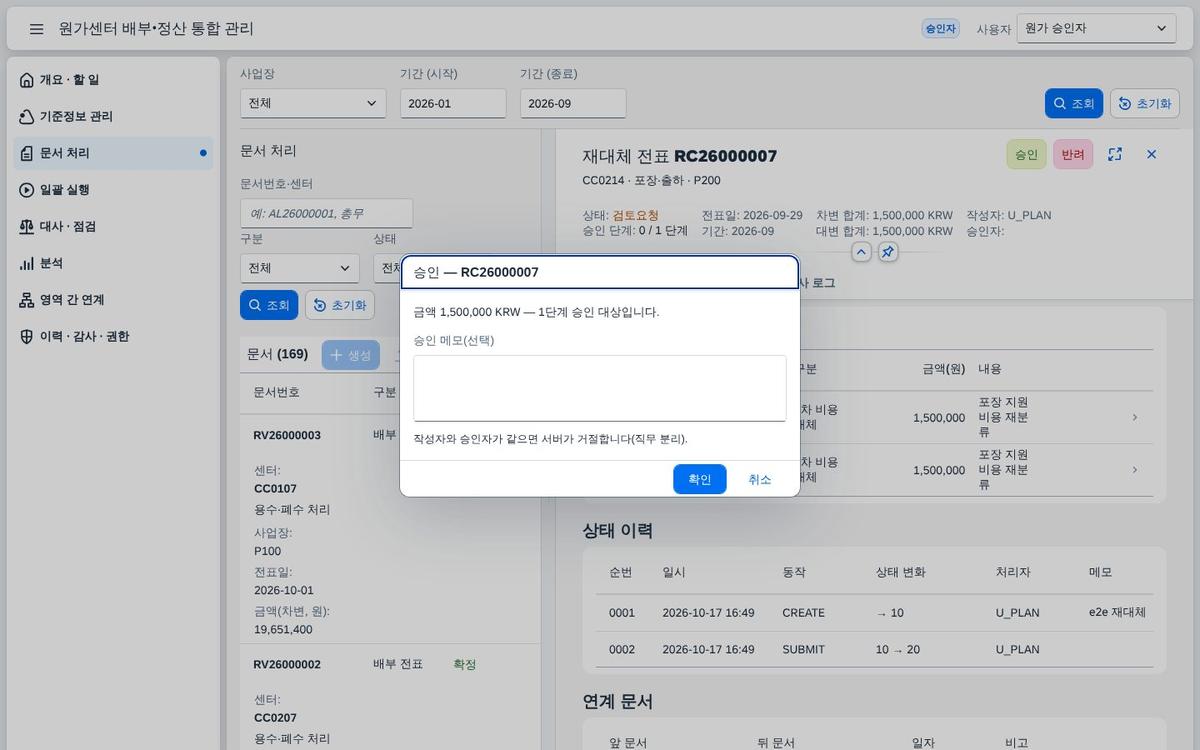Close the 재대체 전표 detail panel
The height and width of the screenshot is (750, 1200).
[x=1151, y=154]
